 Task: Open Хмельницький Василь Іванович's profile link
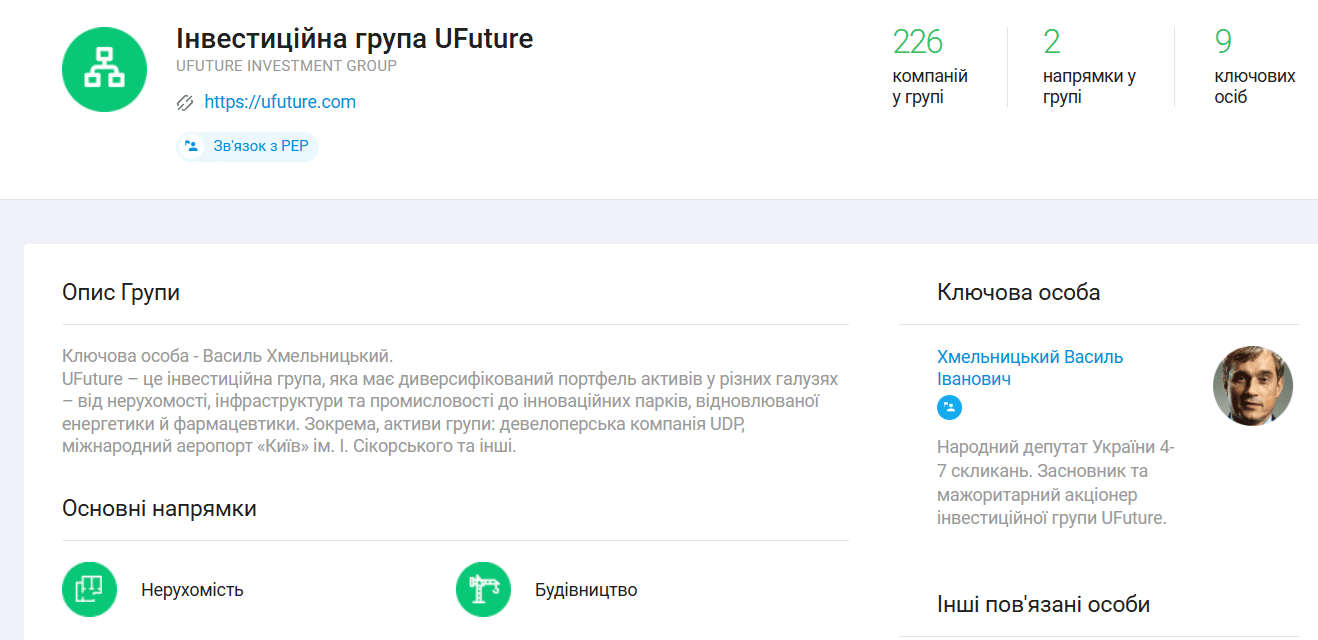[1029, 368]
